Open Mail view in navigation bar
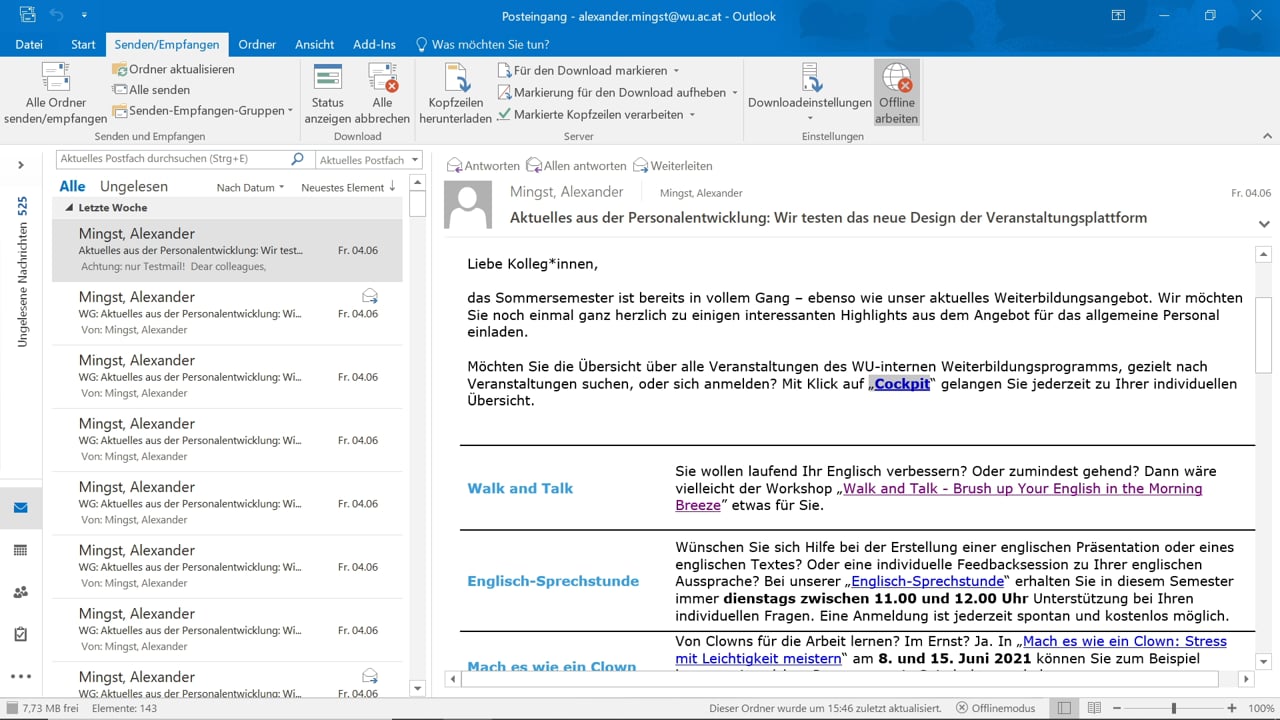This screenshot has width=1280, height=720. (21, 507)
